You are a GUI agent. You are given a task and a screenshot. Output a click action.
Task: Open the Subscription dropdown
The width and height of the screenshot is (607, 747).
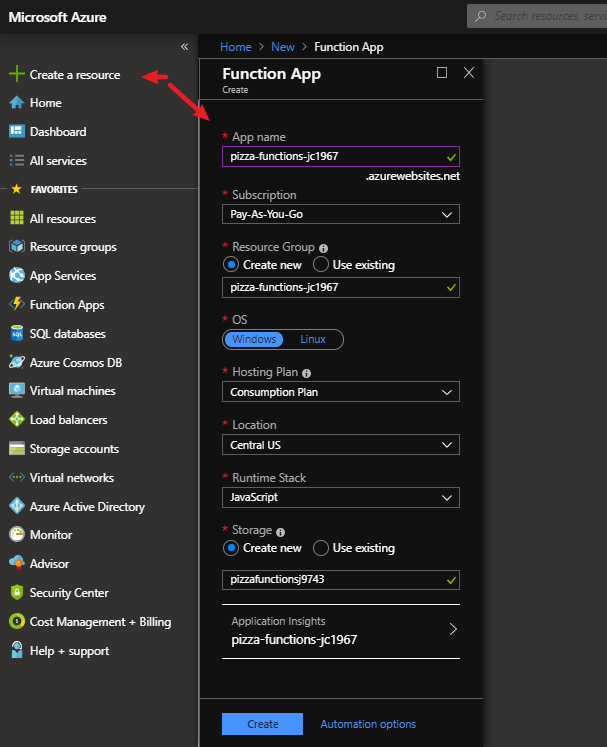point(341,214)
